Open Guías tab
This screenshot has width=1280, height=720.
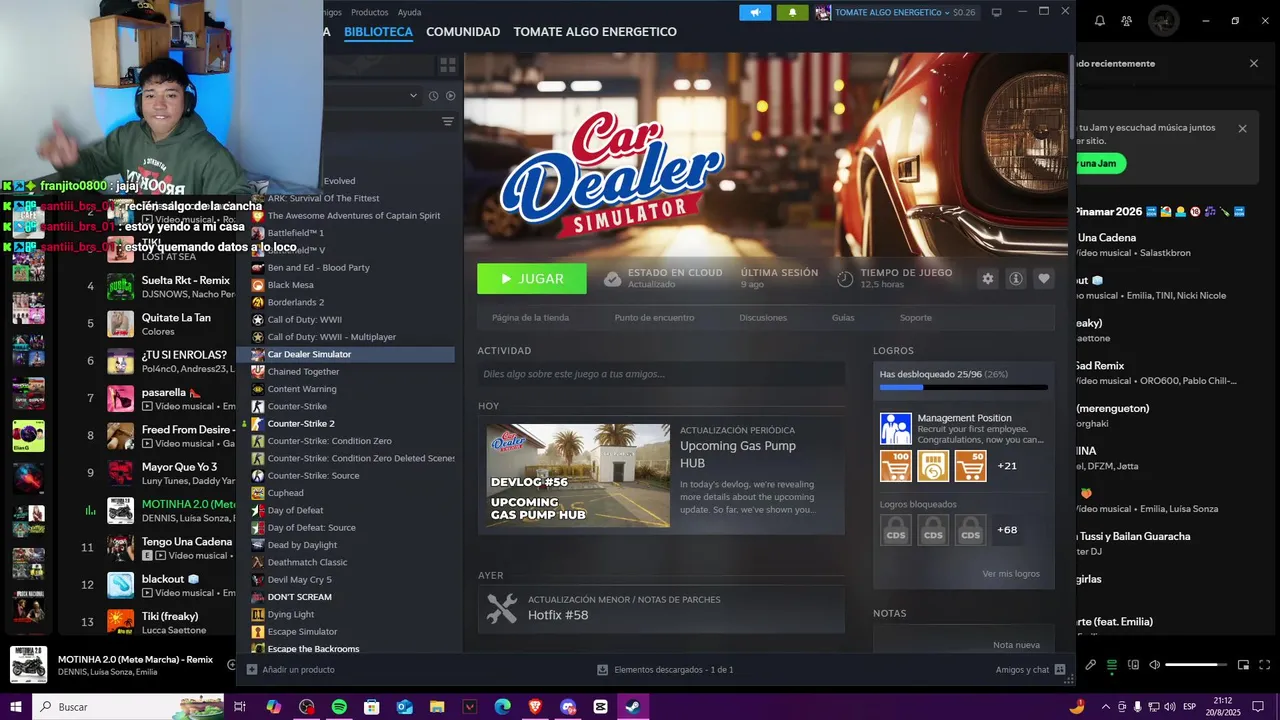click(843, 318)
